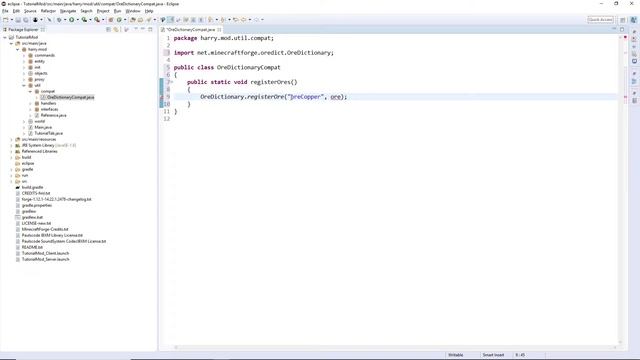Open the Source menu
The image size is (640, 360).
click(x=30, y=11)
